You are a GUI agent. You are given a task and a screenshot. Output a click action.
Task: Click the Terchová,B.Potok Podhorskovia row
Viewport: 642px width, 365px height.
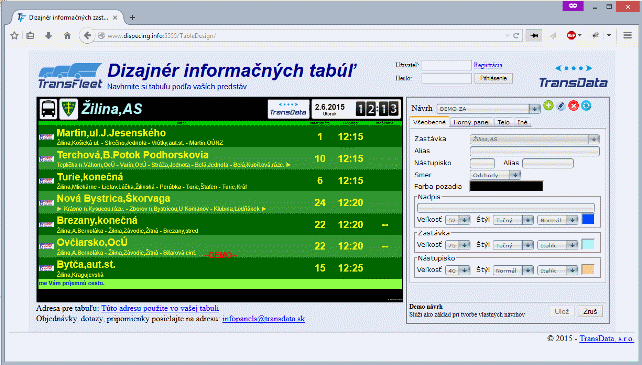tap(220, 159)
